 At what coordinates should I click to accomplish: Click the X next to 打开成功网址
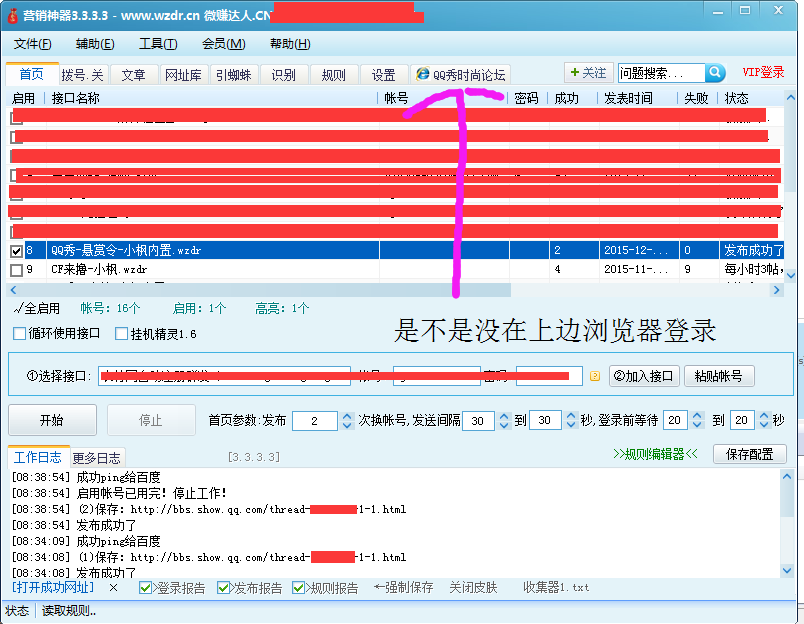113,587
